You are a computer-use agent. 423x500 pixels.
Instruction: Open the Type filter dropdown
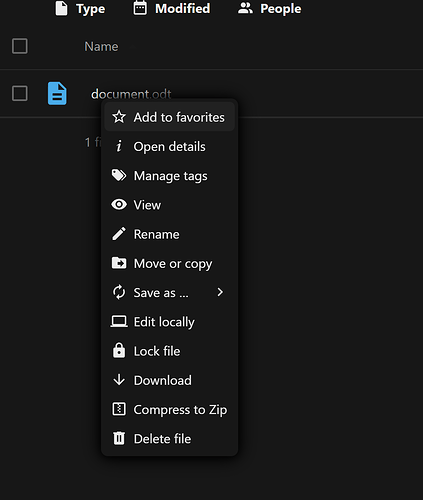point(80,9)
